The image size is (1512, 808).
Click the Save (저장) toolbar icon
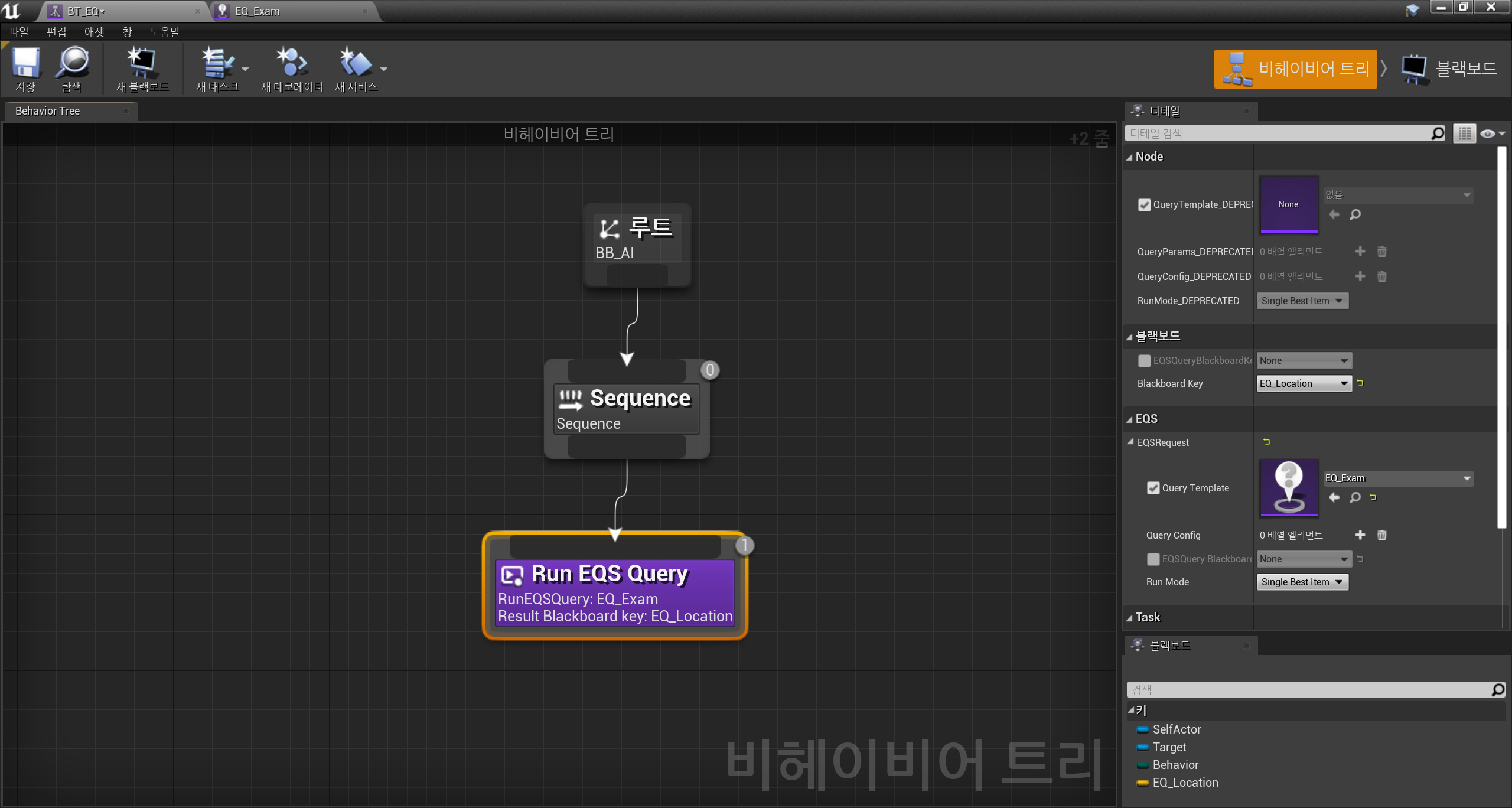pos(25,63)
